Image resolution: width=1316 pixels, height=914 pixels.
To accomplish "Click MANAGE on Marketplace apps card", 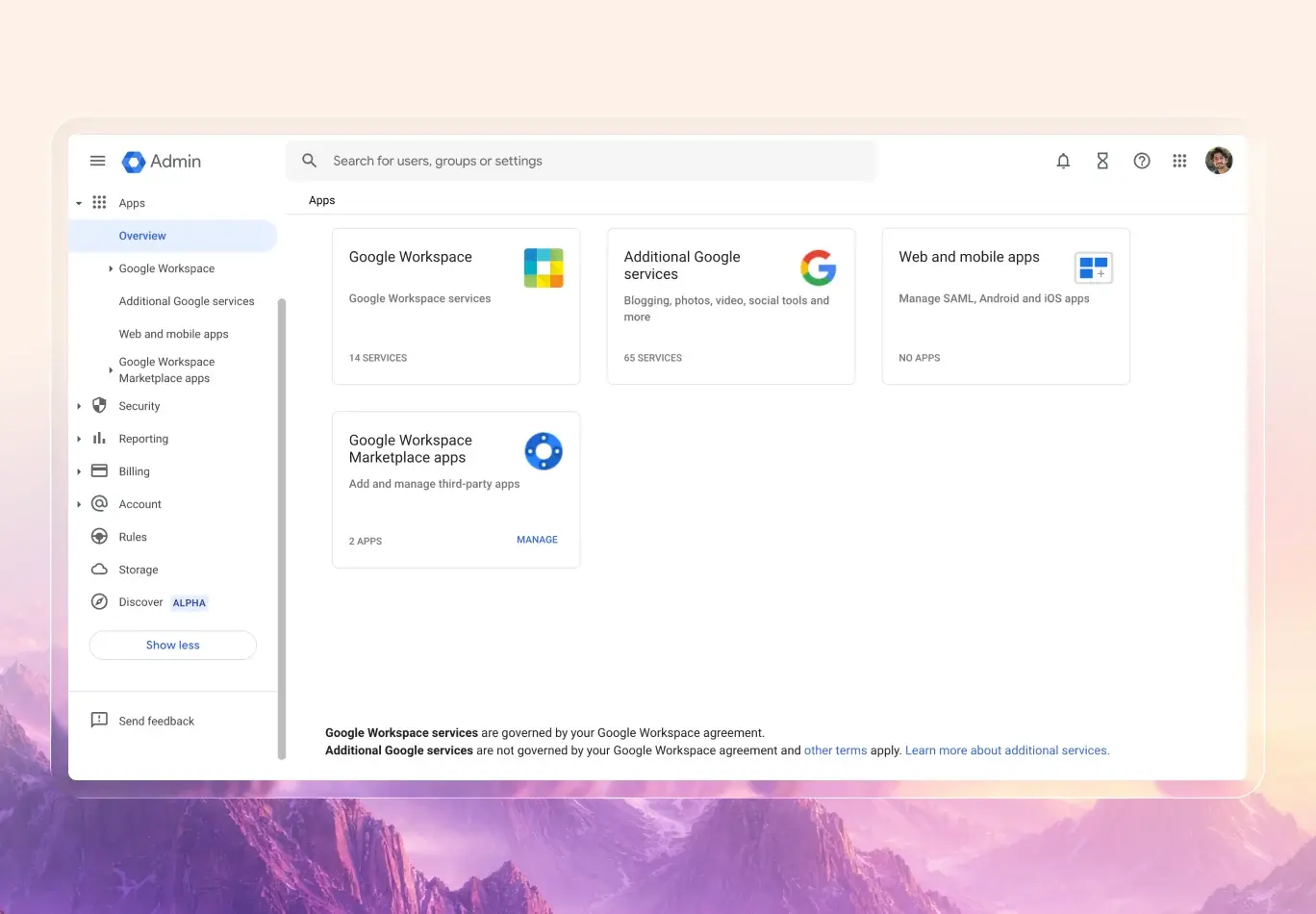I will (537, 540).
